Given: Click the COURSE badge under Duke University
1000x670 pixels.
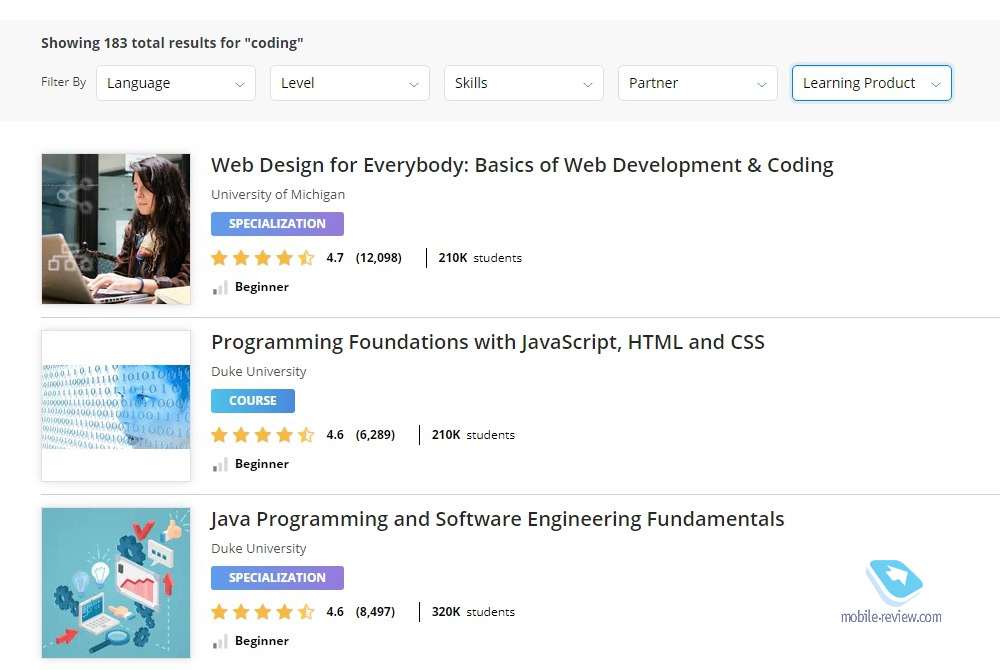Looking at the screenshot, I should coord(253,401).
